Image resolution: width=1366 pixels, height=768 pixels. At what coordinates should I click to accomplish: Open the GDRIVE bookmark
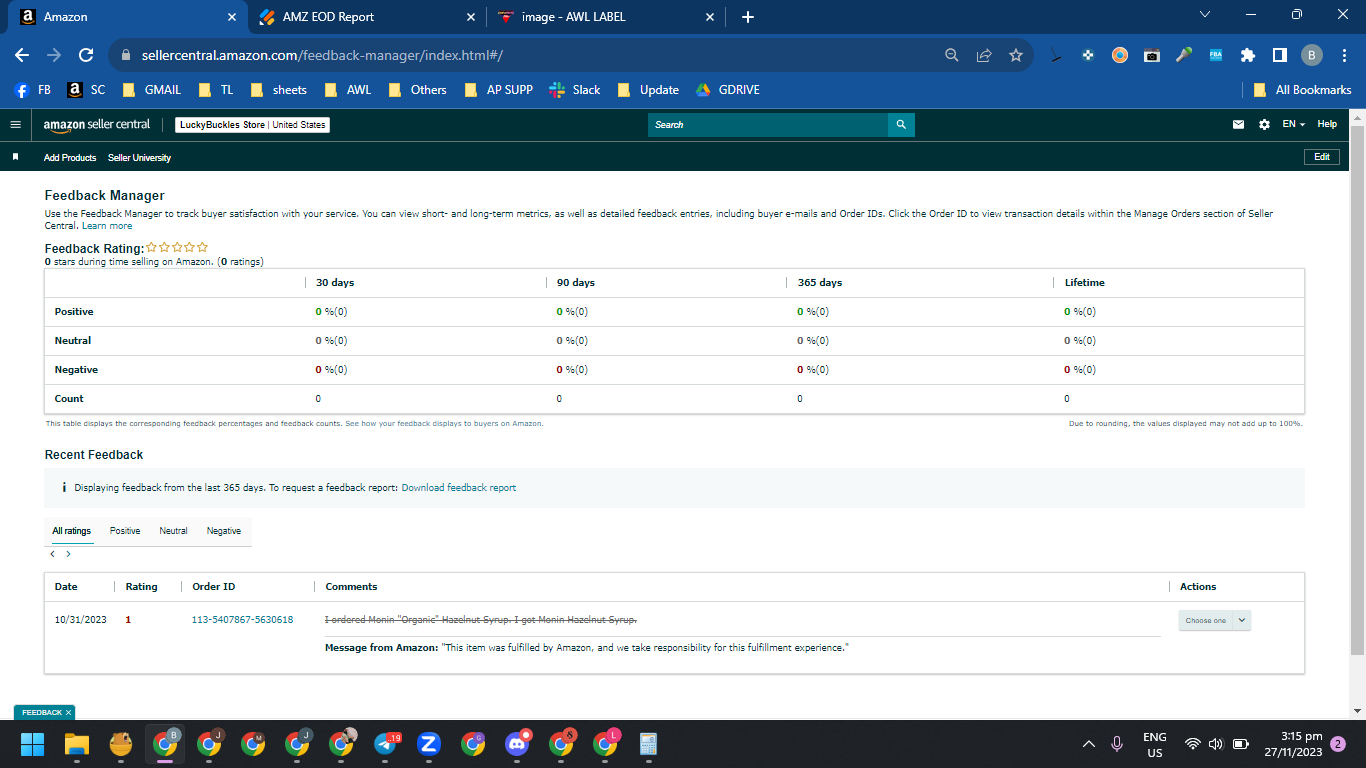[728, 90]
